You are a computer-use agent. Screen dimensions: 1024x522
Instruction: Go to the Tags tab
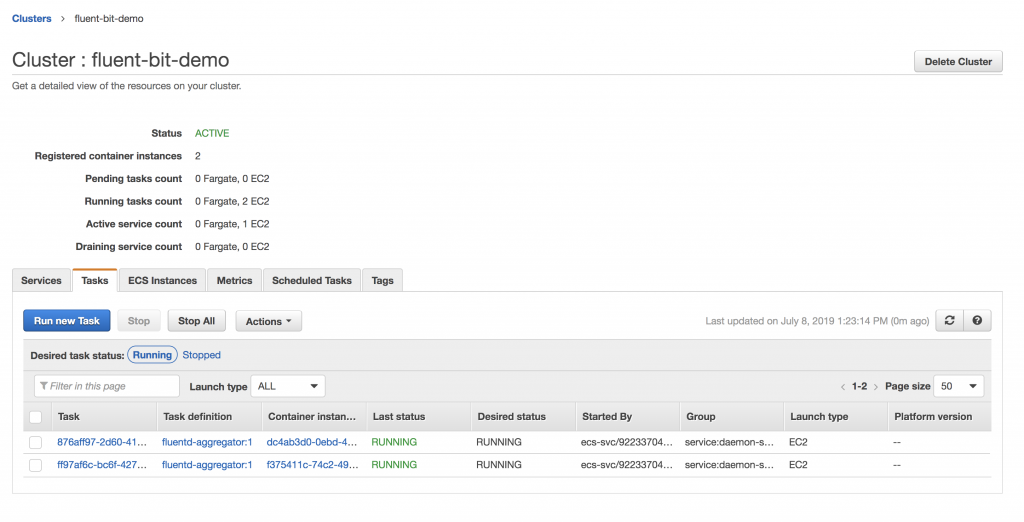point(383,280)
